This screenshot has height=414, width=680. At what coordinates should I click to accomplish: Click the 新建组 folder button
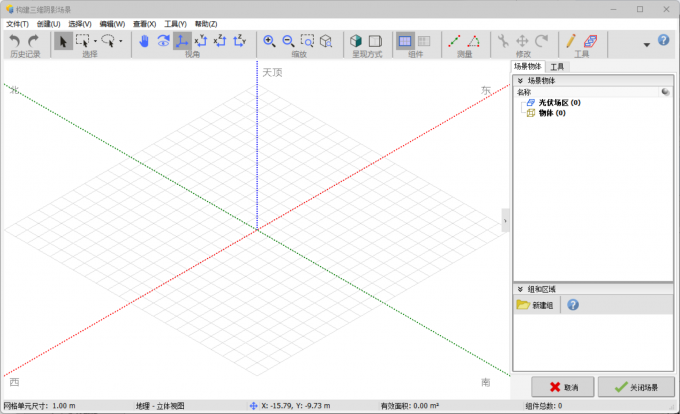click(535, 305)
